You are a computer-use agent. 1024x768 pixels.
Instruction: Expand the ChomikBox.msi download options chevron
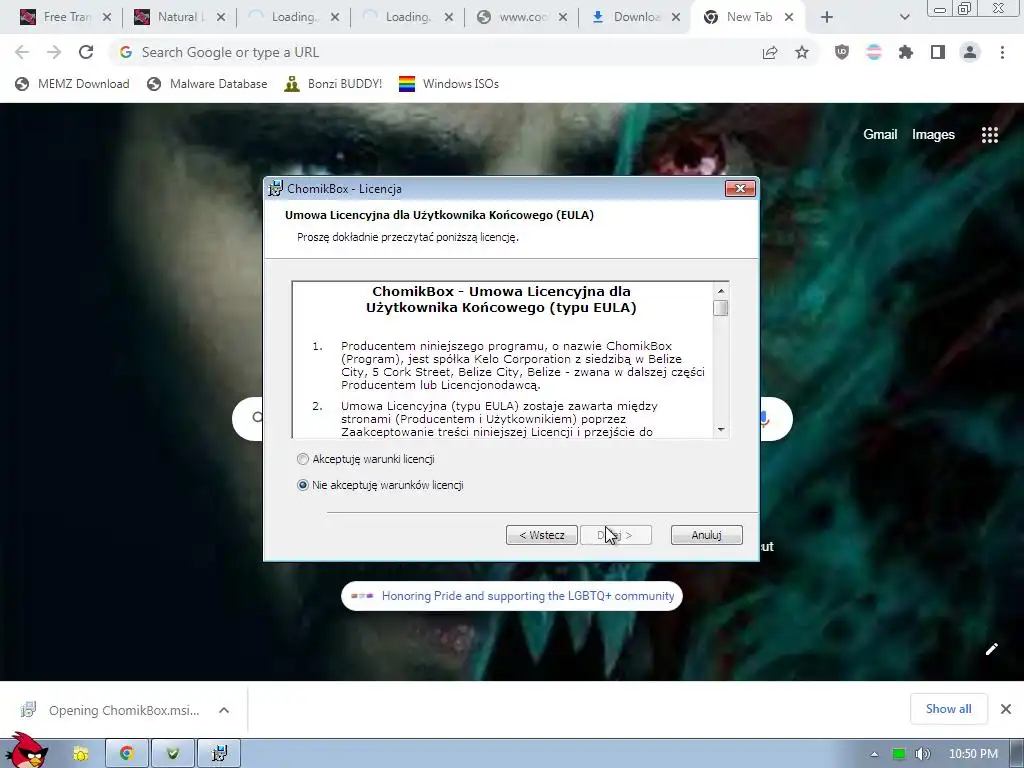point(224,710)
